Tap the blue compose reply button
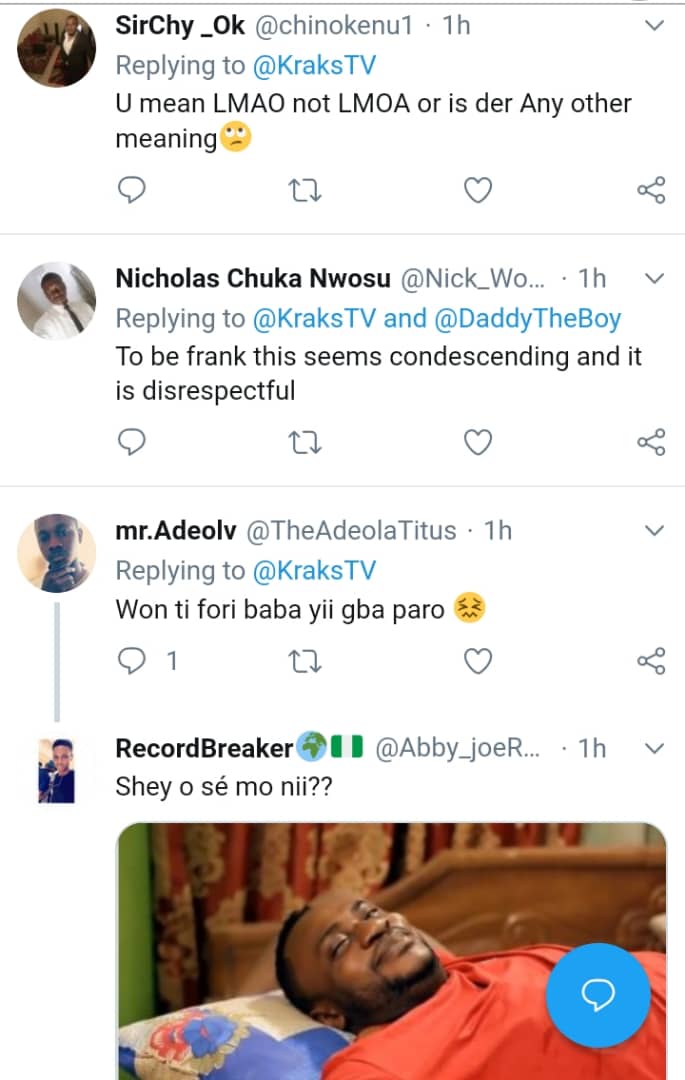Image resolution: width=685 pixels, height=1080 pixels. [598, 993]
